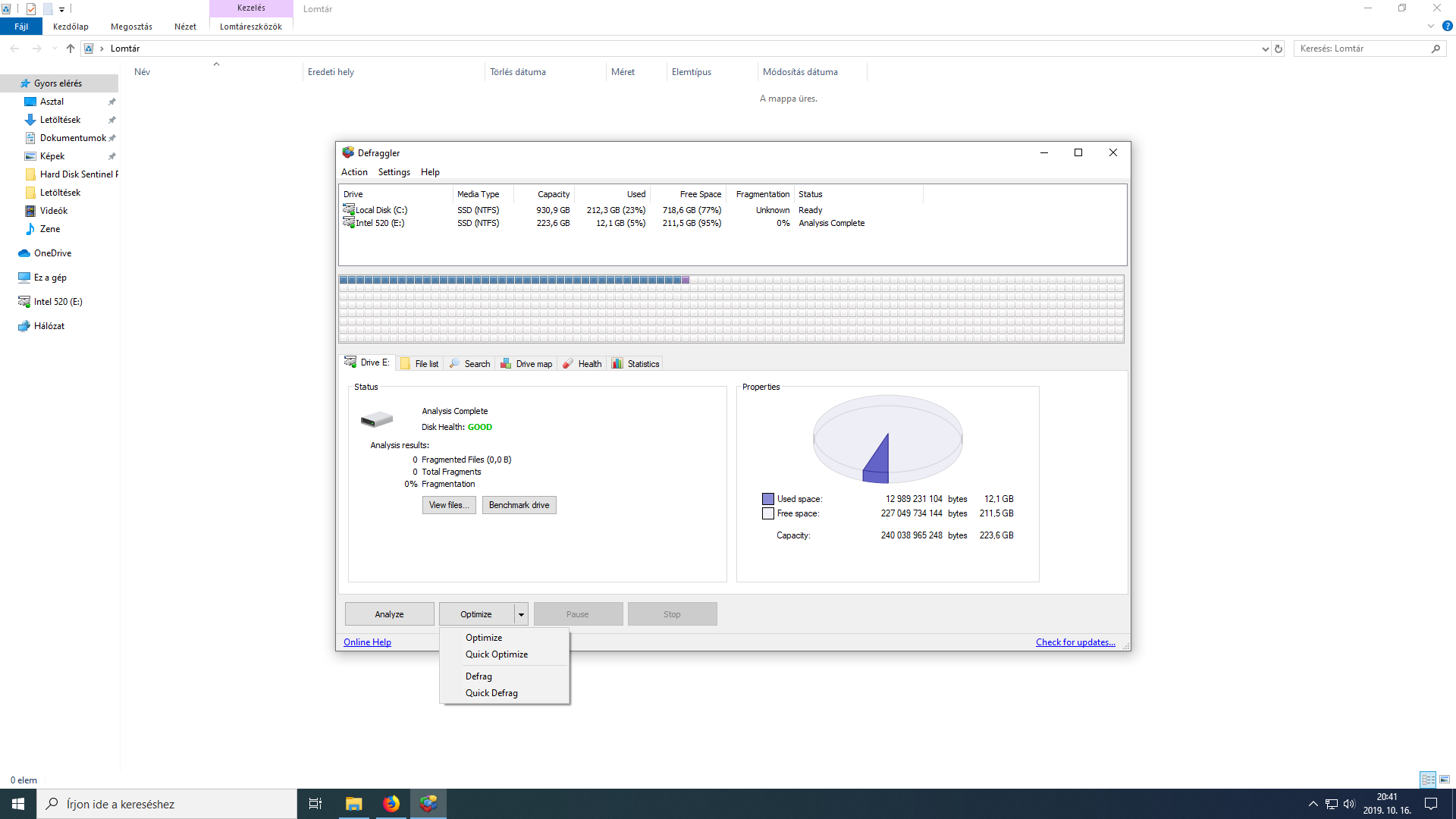Click the Used space color swatch
The width and height of the screenshot is (1456, 819).
coord(768,499)
